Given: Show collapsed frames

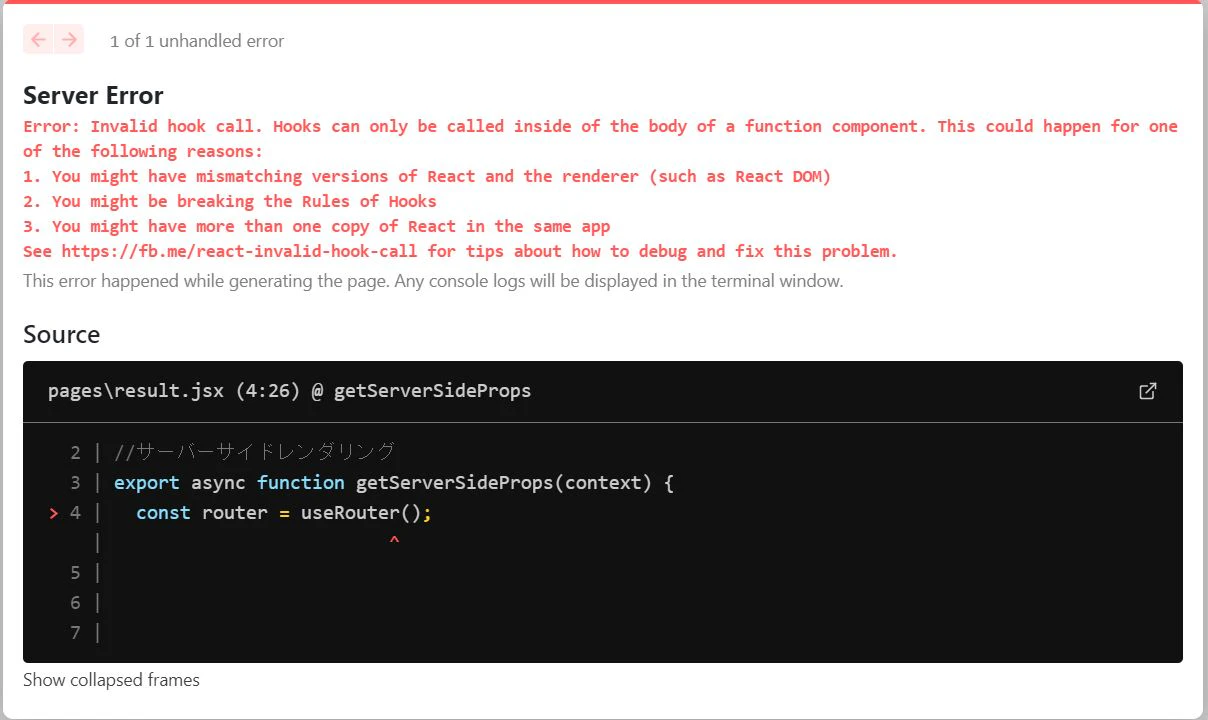Looking at the screenshot, I should [x=111, y=680].
